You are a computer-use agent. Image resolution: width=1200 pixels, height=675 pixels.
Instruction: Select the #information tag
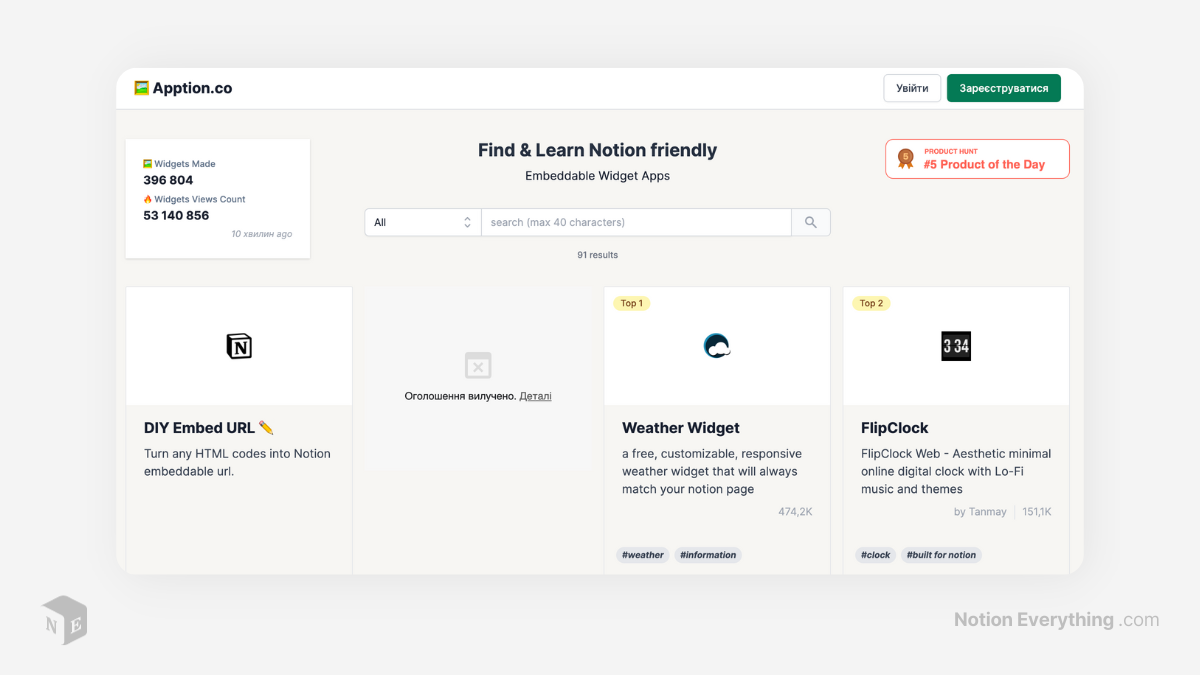point(708,554)
